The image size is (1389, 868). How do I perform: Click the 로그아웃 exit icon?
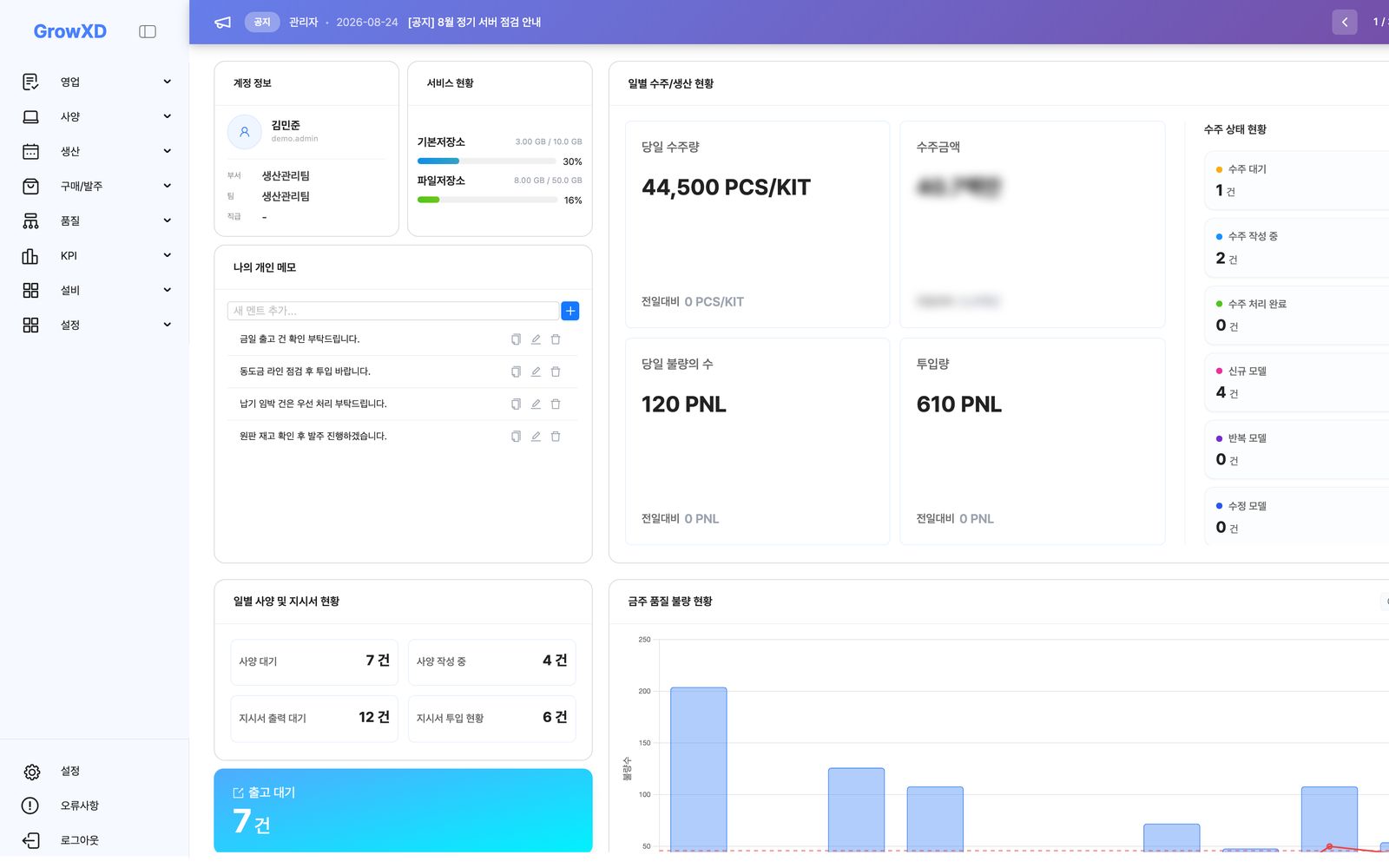click(x=30, y=840)
